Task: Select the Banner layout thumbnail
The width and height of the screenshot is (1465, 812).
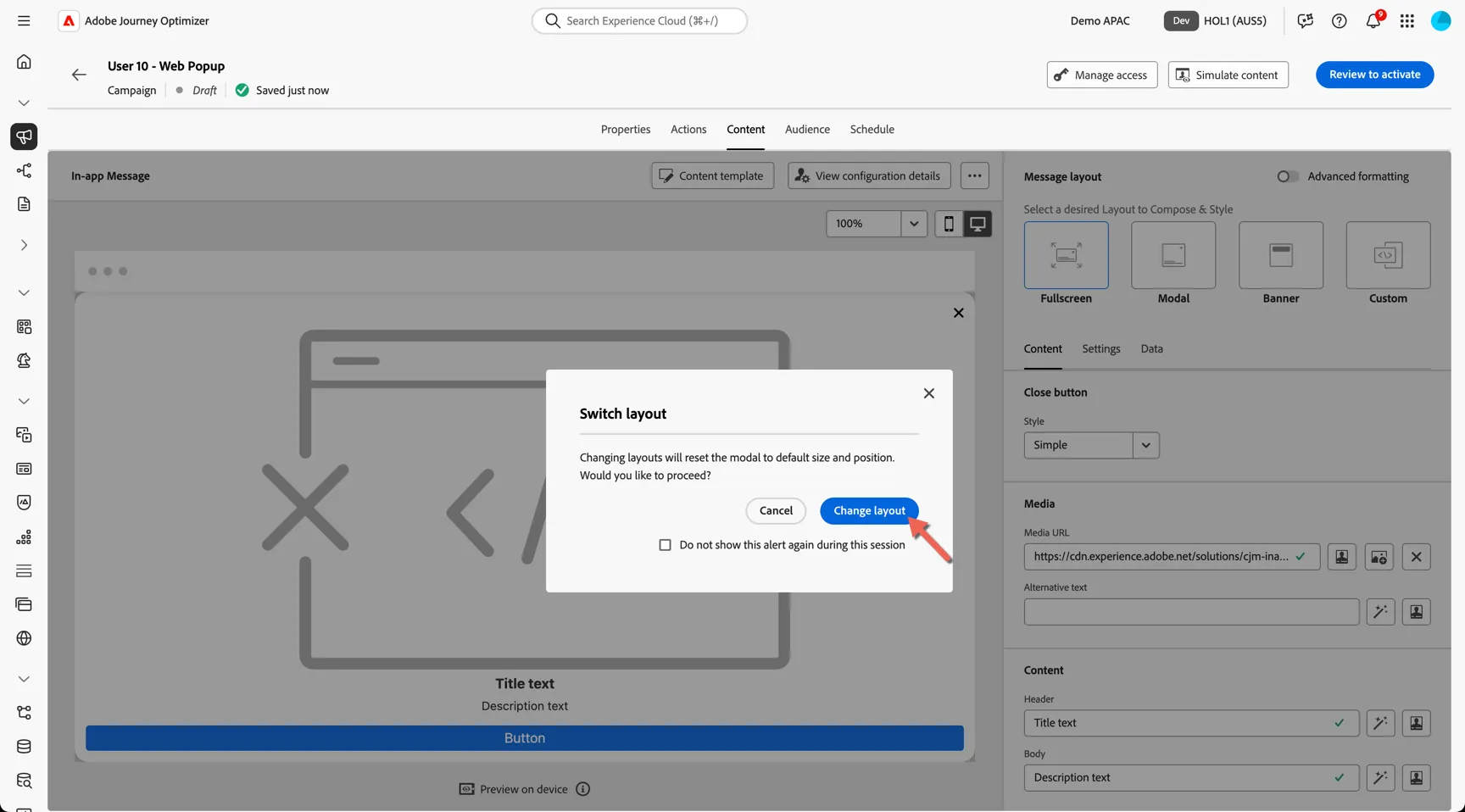Action: pyautogui.click(x=1281, y=255)
